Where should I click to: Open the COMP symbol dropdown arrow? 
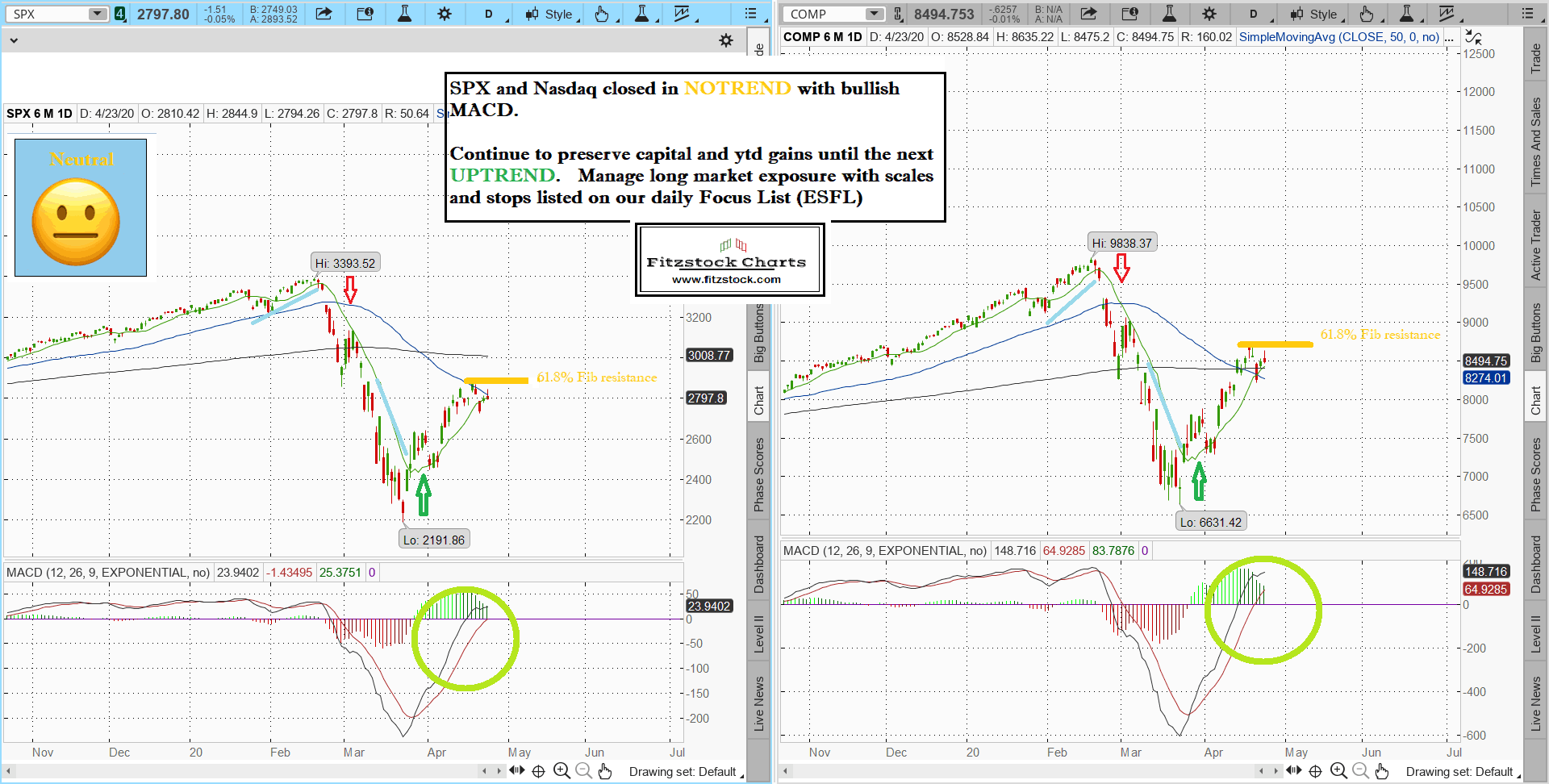(x=875, y=14)
